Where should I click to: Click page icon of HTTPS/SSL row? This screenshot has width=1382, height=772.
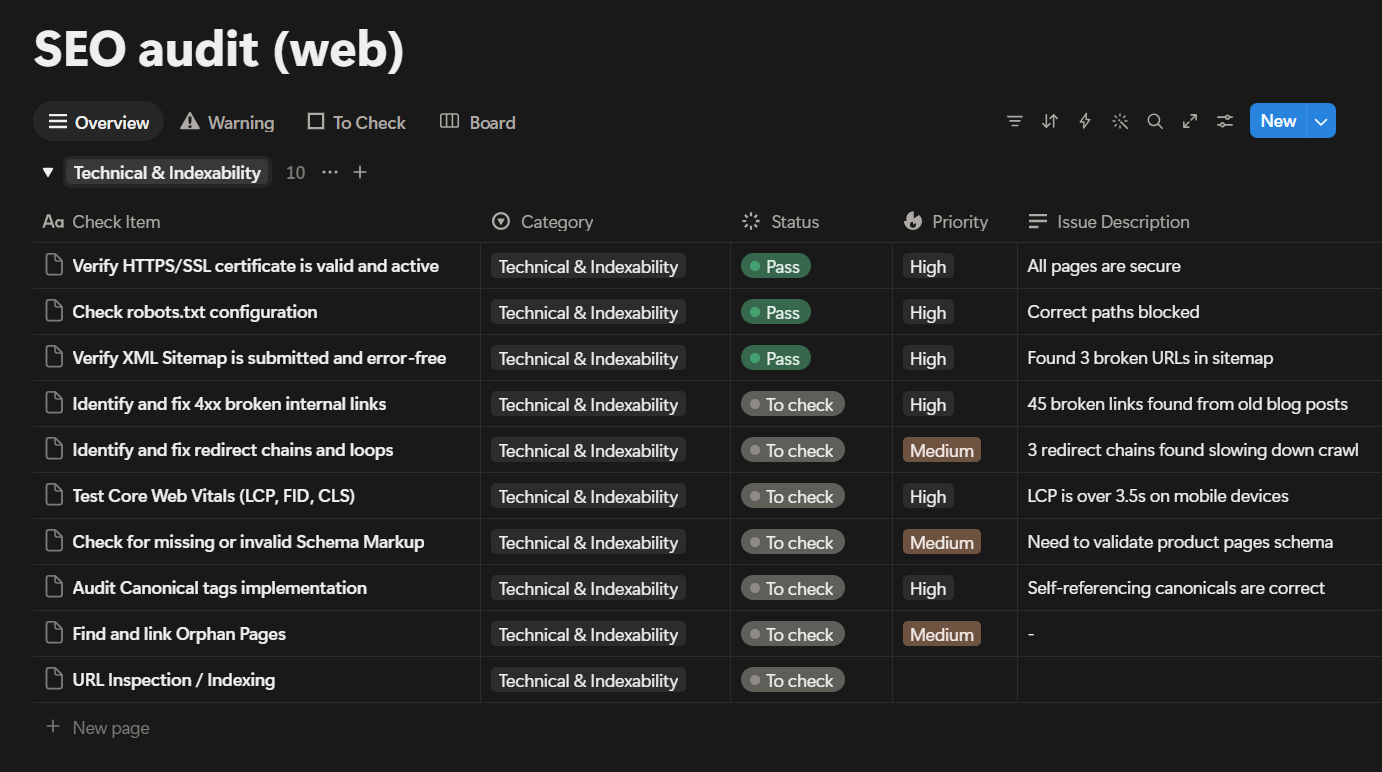point(54,265)
